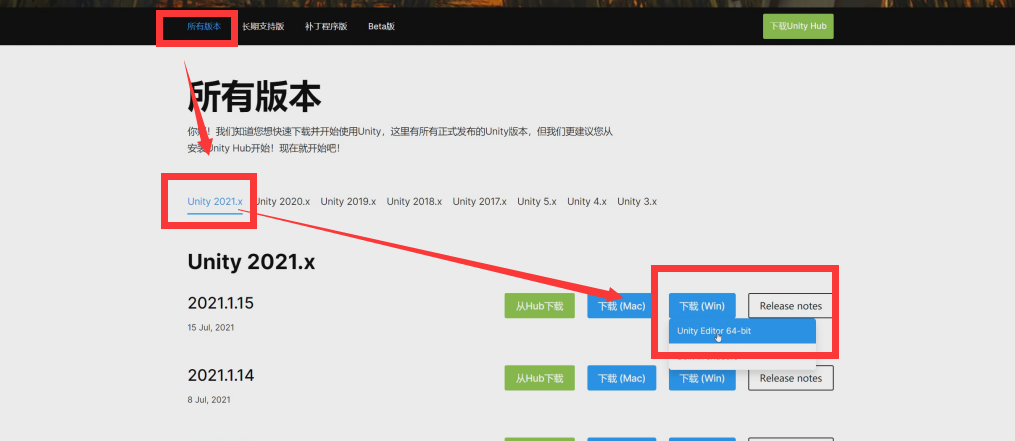This screenshot has height=441, width=1015.
Task: Open Release notes for 2021.1.14
Action: click(x=790, y=378)
